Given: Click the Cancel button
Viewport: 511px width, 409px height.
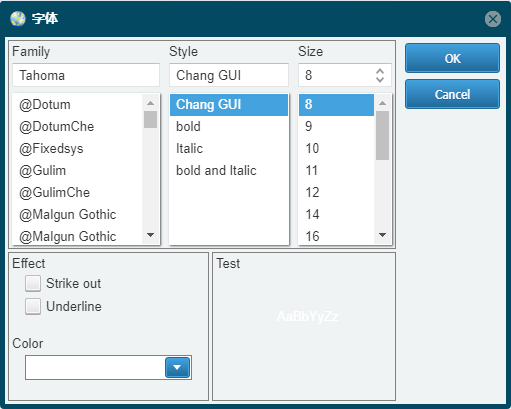Looking at the screenshot, I should point(452,94).
